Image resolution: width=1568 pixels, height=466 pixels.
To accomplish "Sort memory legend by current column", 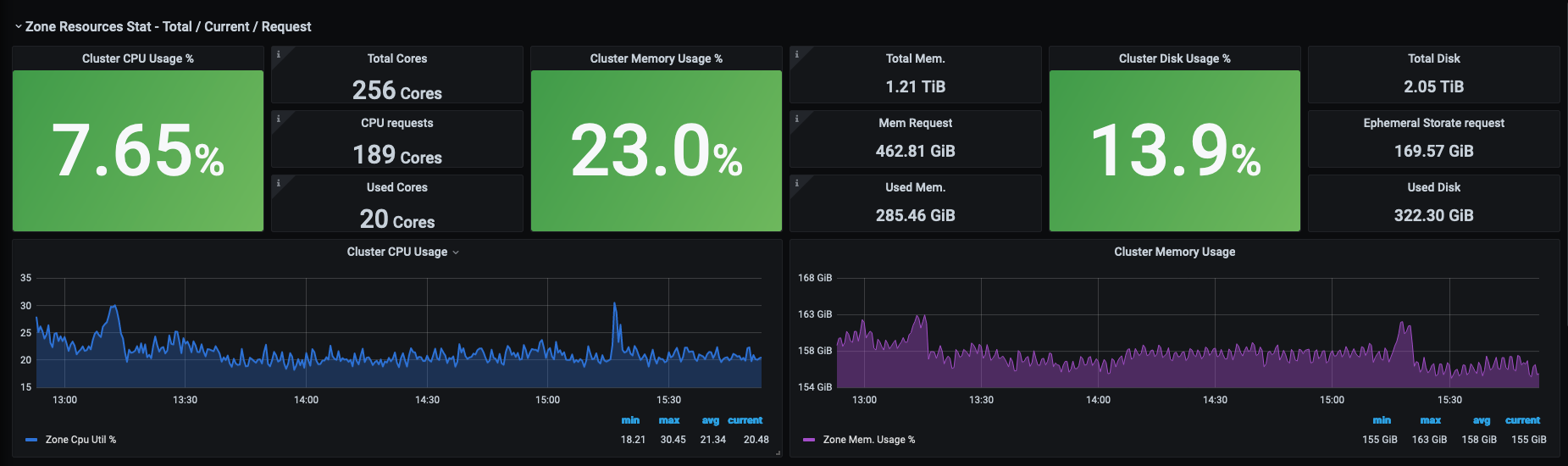I will (x=1522, y=420).
